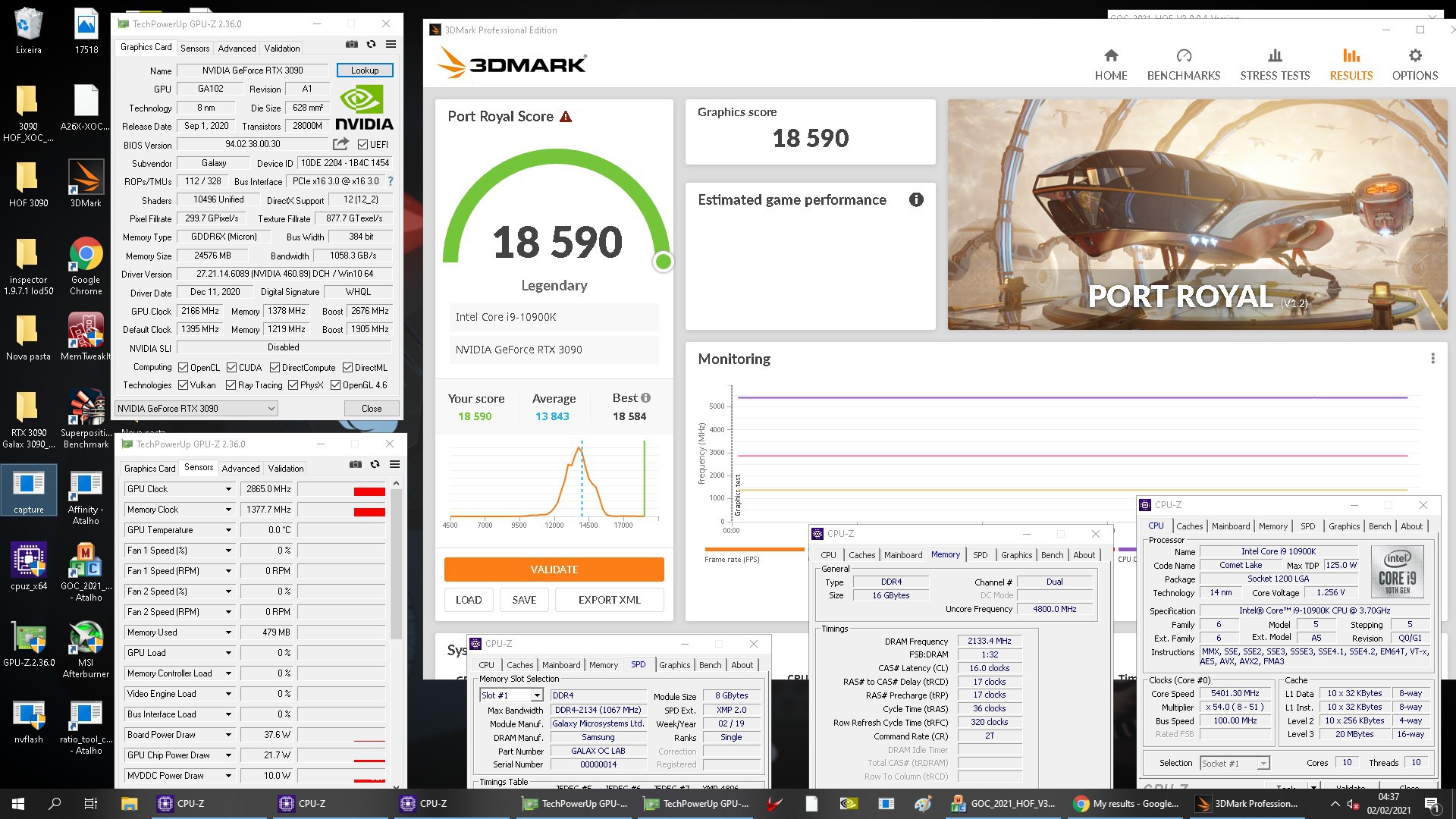Open BENCHMARKS section in 3DMark
This screenshot has width=1456, height=819.
pyautogui.click(x=1184, y=64)
